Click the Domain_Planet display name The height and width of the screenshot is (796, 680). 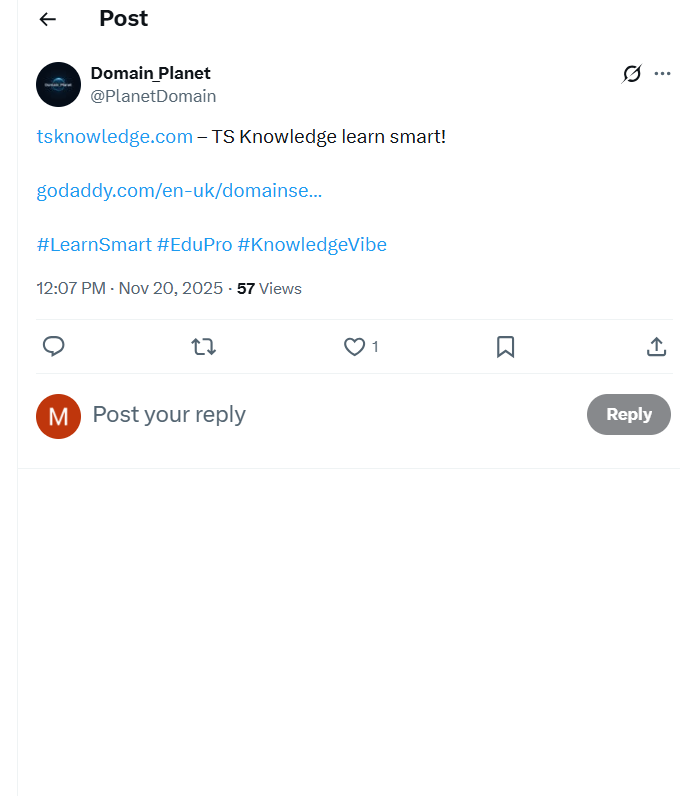(x=150, y=73)
